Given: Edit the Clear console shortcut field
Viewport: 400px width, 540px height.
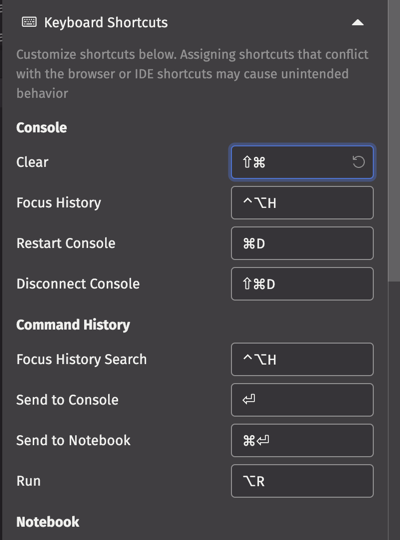Looking at the screenshot, I should [302, 162].
